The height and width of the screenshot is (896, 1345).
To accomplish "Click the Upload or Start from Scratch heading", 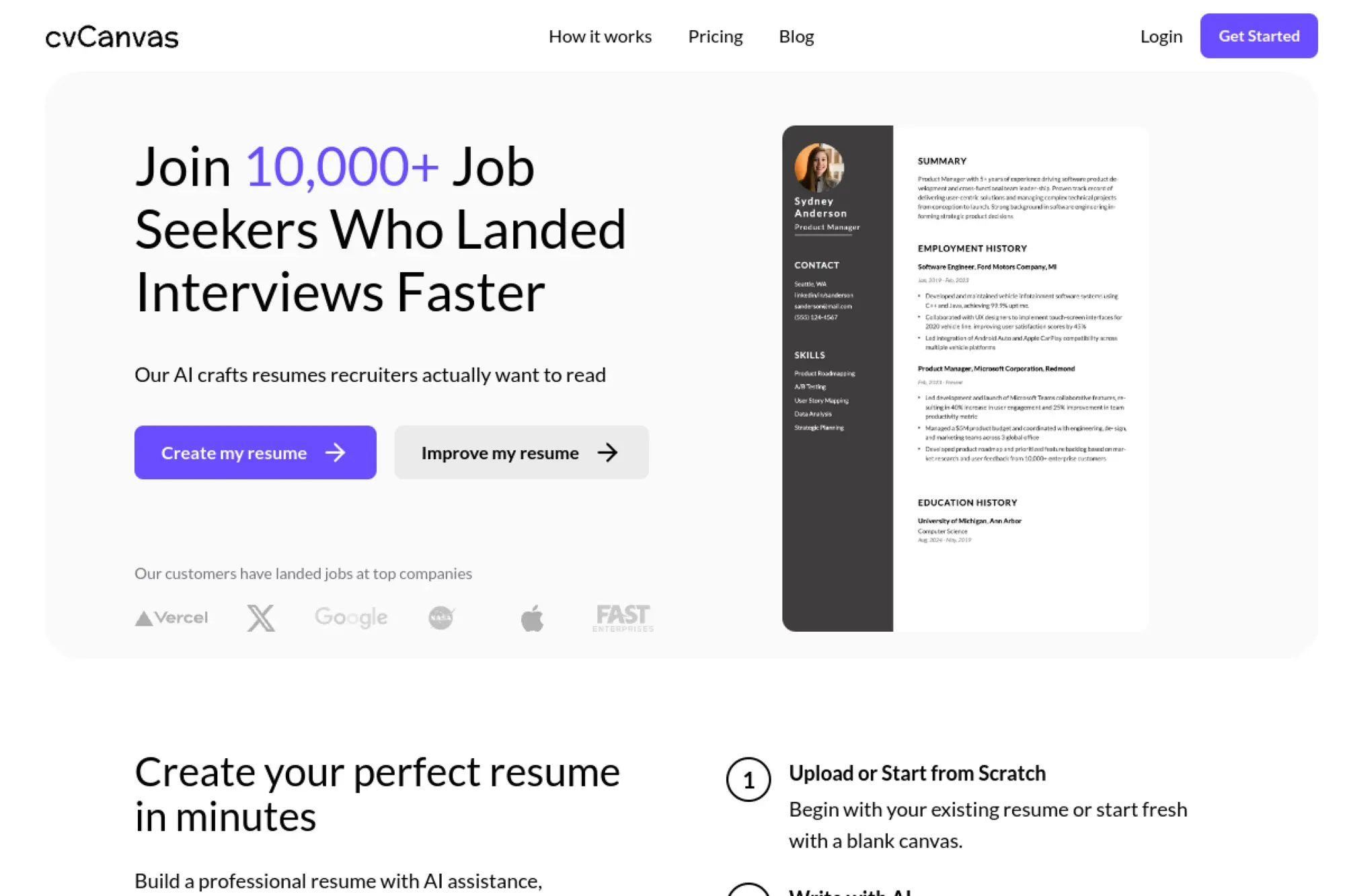I will 917,773.
